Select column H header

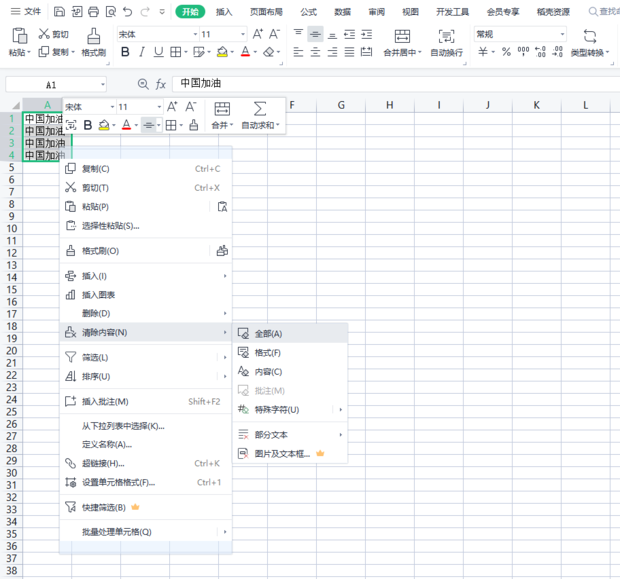point(390,105)
